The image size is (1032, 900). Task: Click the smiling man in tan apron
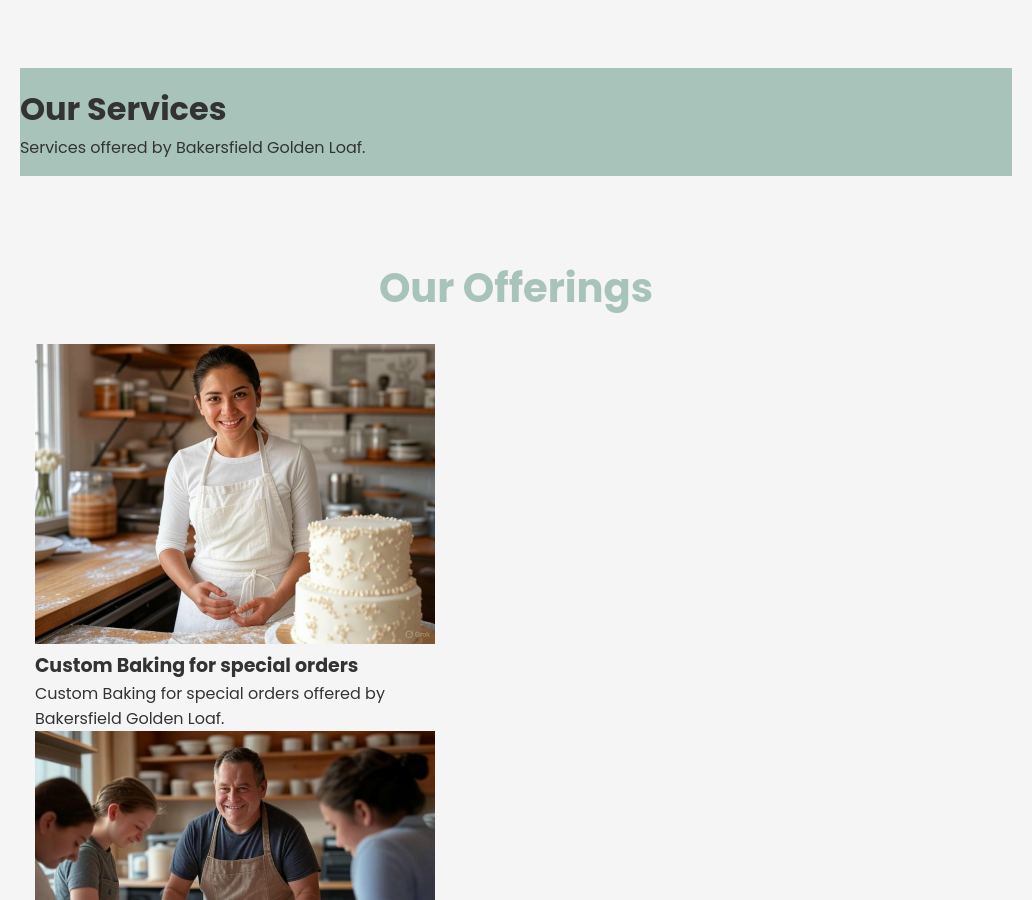[240, 830]
